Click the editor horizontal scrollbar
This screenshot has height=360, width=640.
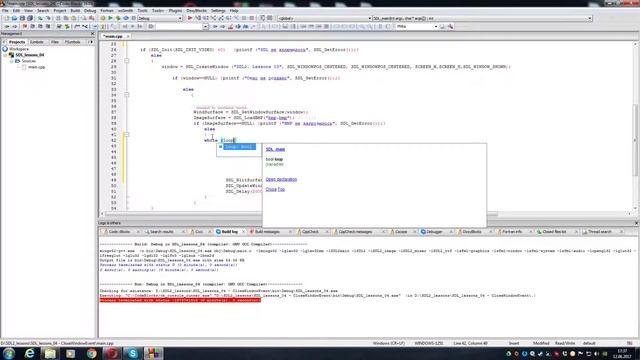(302, 214)
